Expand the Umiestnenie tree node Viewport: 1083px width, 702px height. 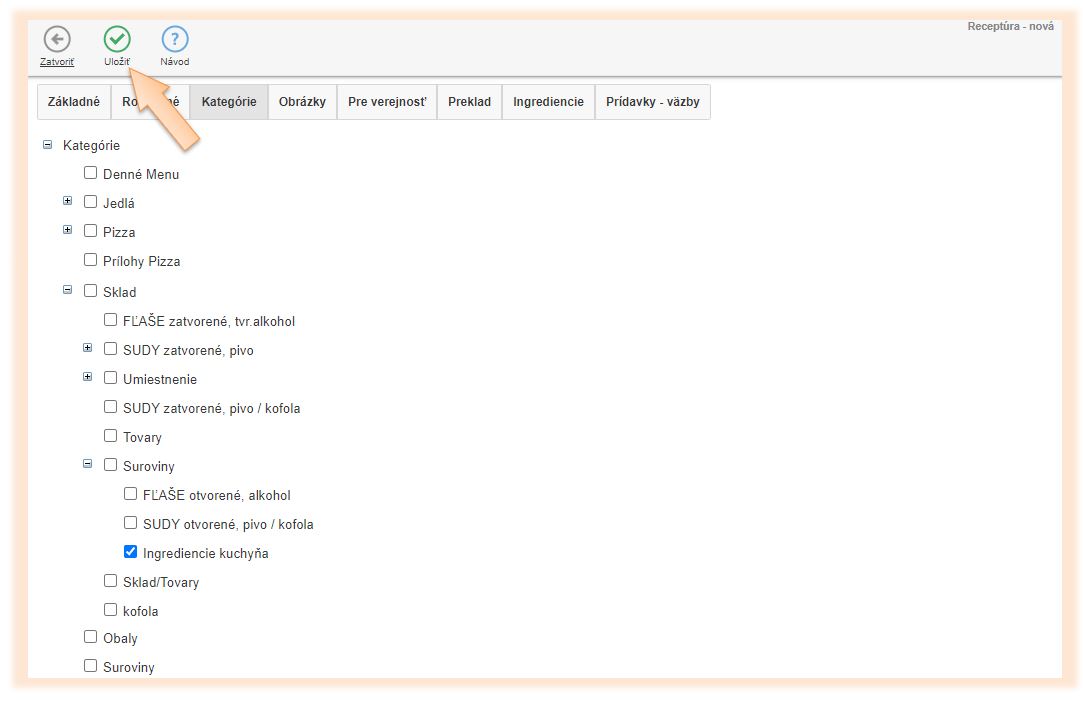[88, 377]
